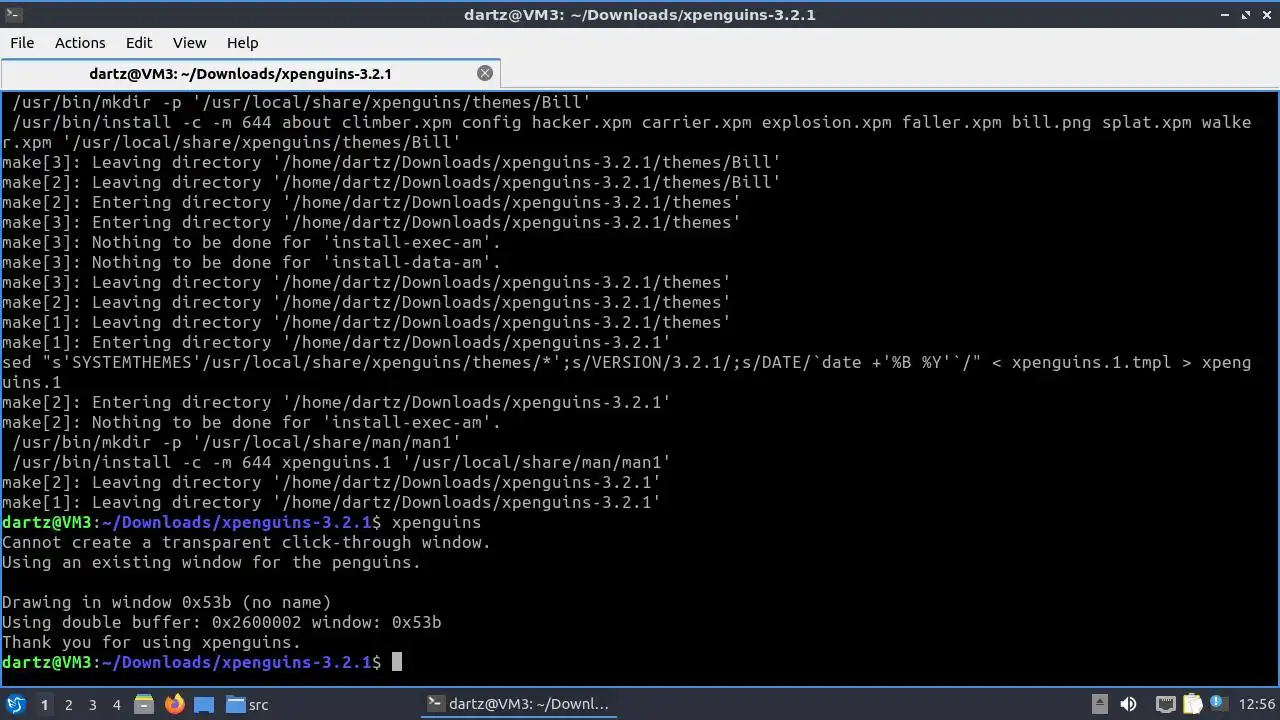Open the clipboard manager tray icon

click(x=1192, y=704)
